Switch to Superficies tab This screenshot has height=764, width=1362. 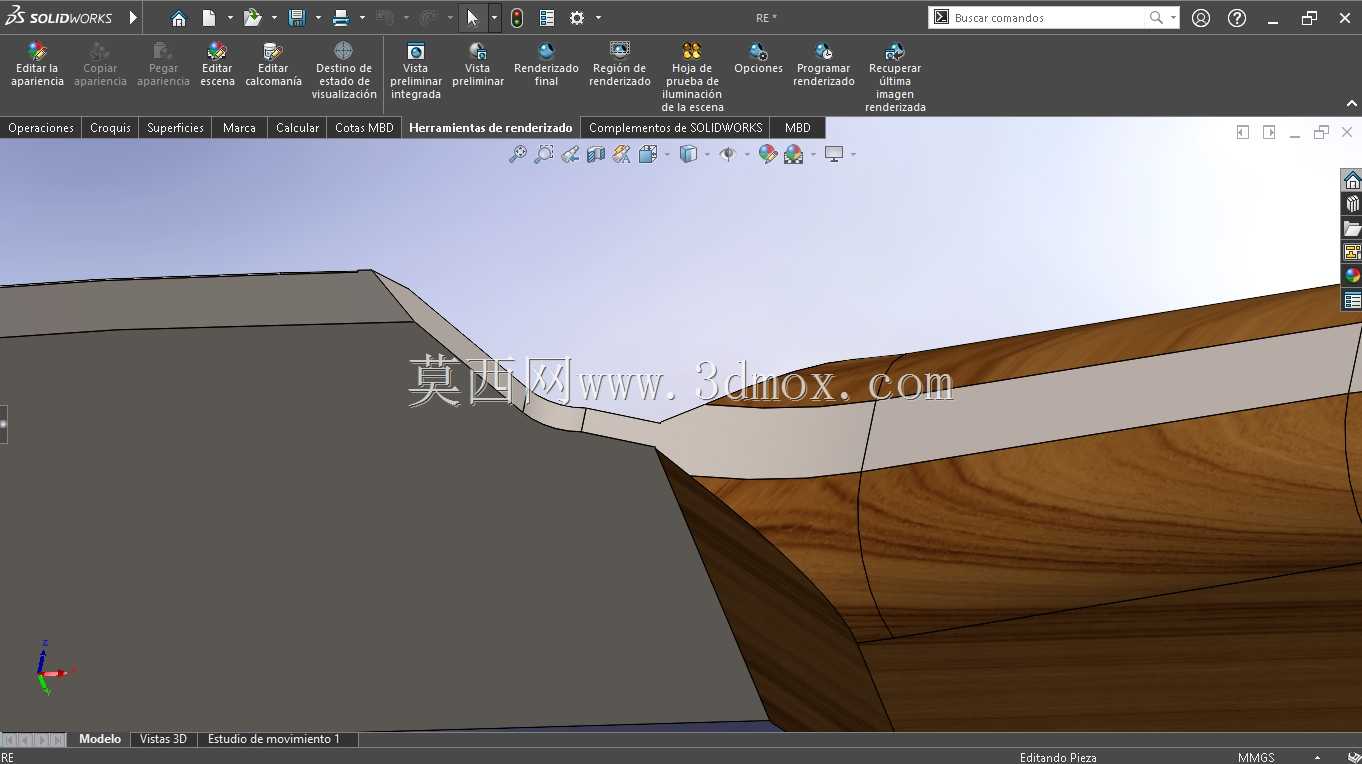click(175, 128)
